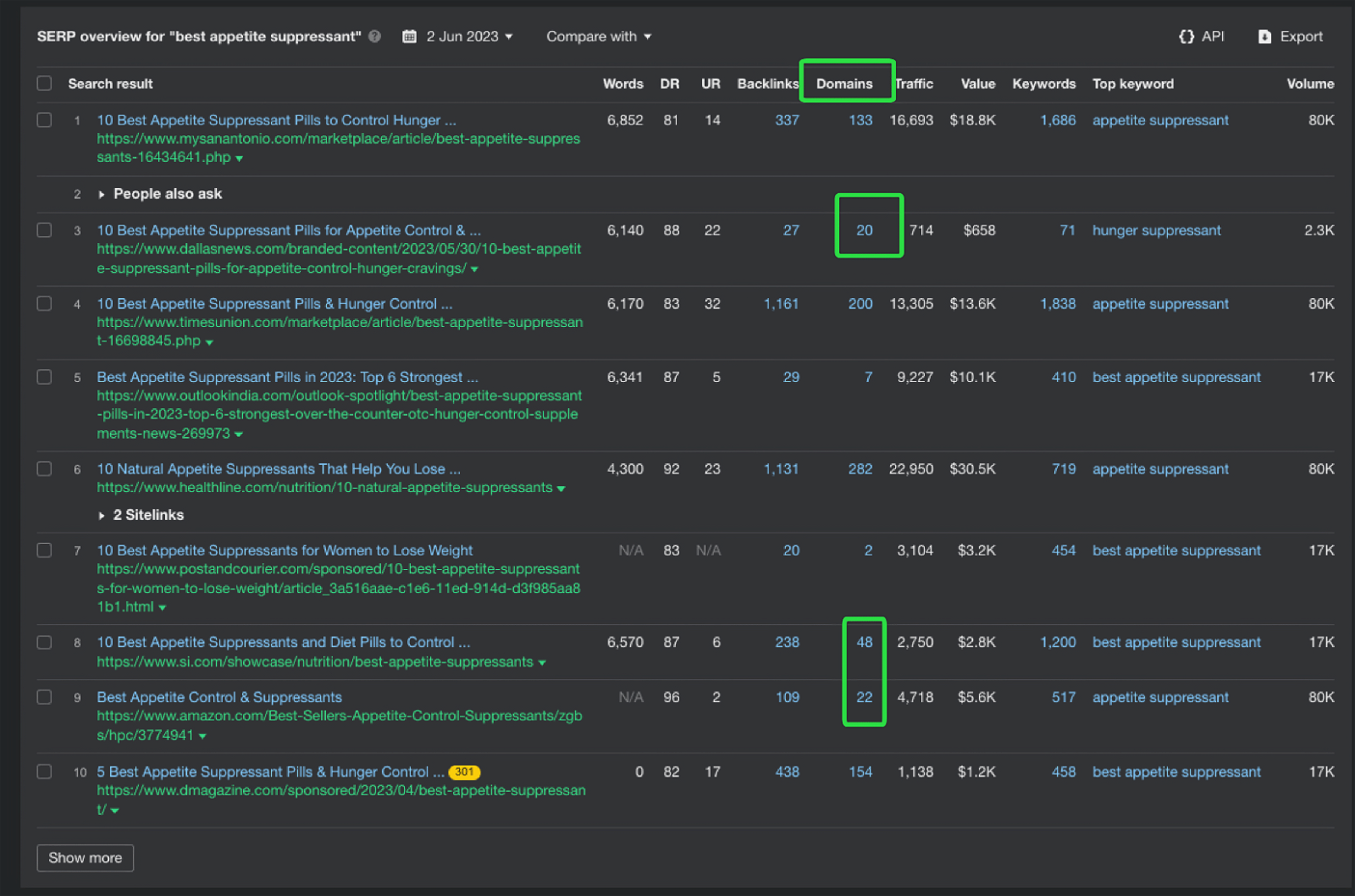Click domains value 282 for healthline row
Viewport: 1355px width, 896px height.
coord(860,469)
